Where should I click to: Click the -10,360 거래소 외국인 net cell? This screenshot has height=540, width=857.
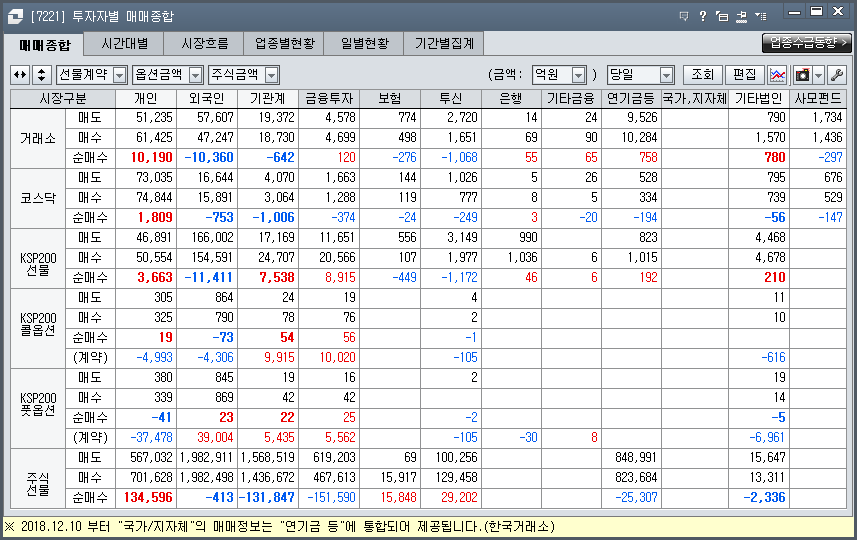point(209,158)
